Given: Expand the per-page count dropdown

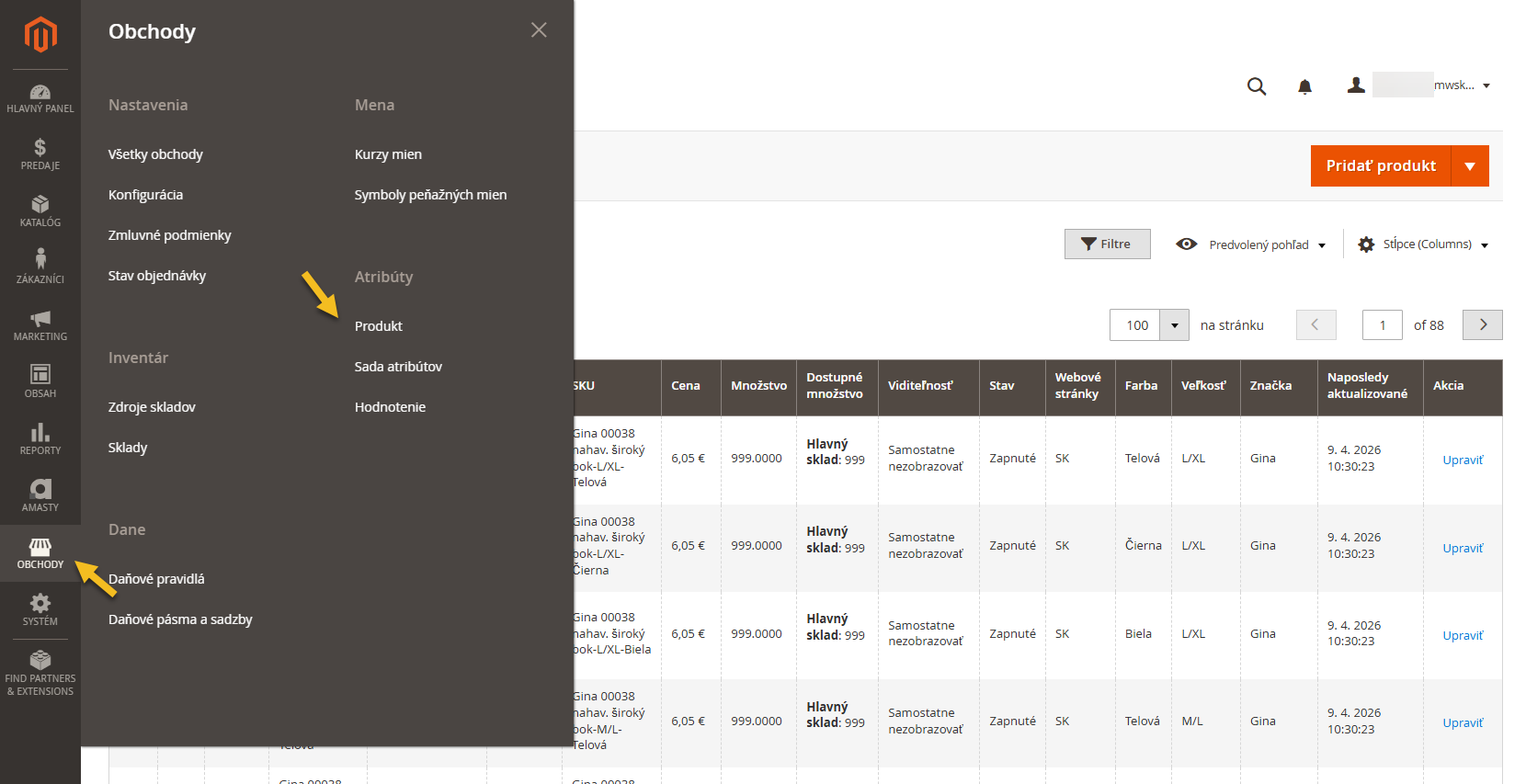Looking at the screenshot, I should (x=1174, y=325).
